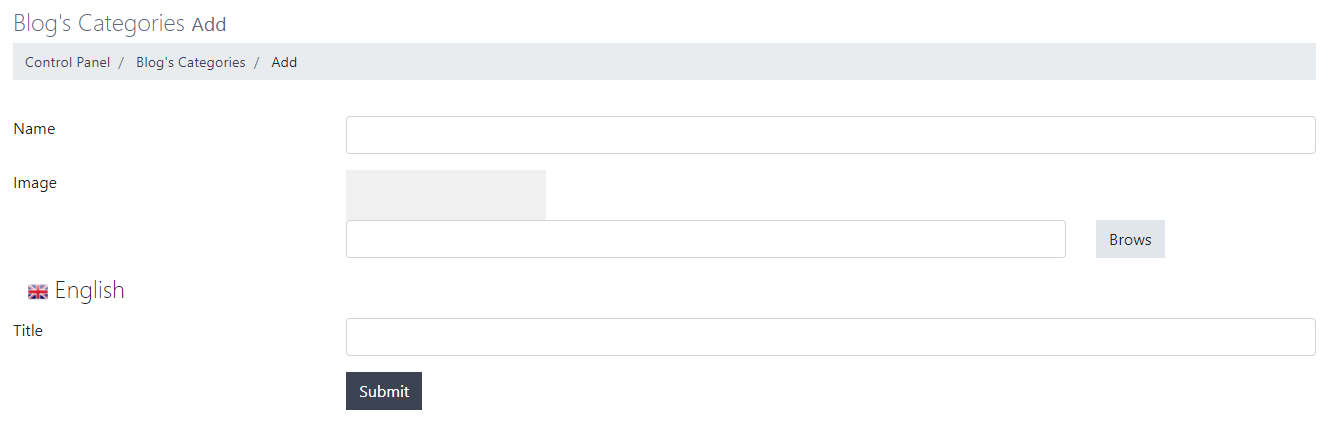Focus the Name text field
The image size is (1328, 425).
pos(830,135)
